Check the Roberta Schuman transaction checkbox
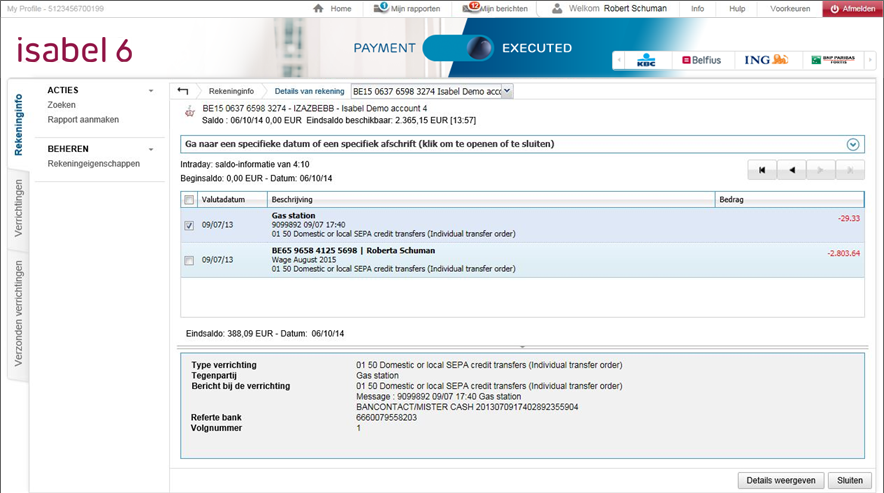 (190, 260)
